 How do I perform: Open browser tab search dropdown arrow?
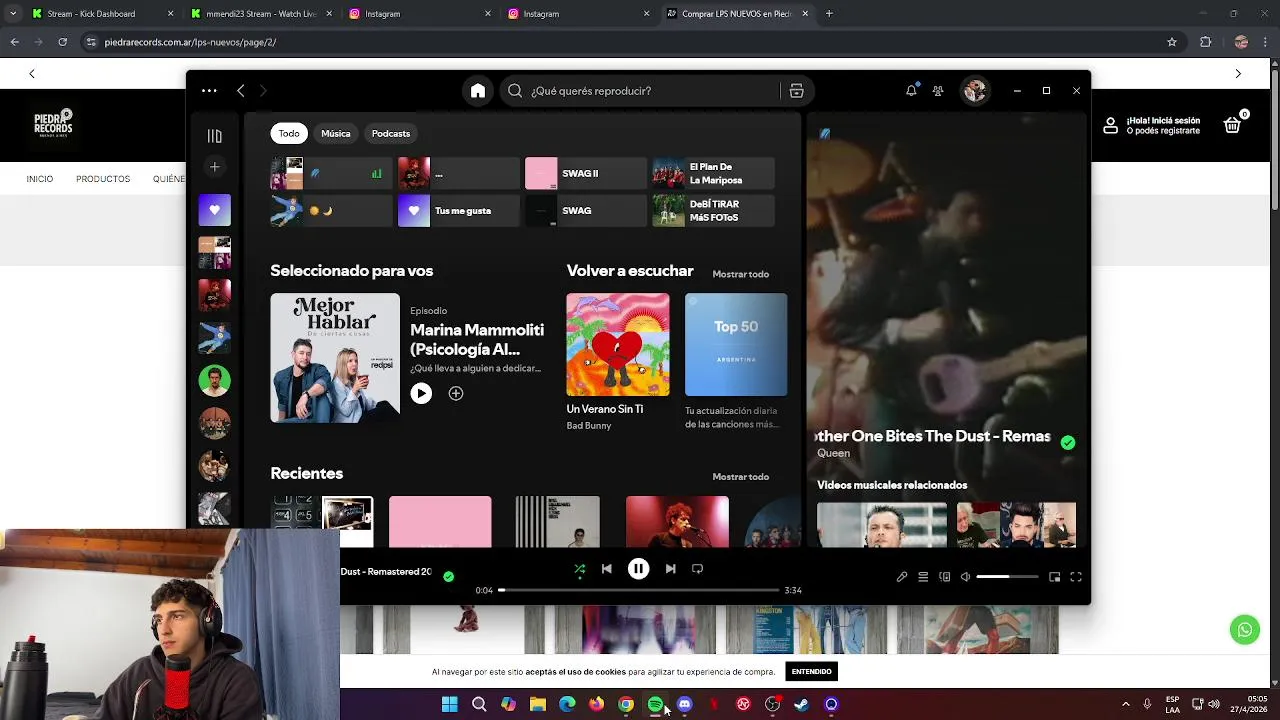tap(13, 14)
